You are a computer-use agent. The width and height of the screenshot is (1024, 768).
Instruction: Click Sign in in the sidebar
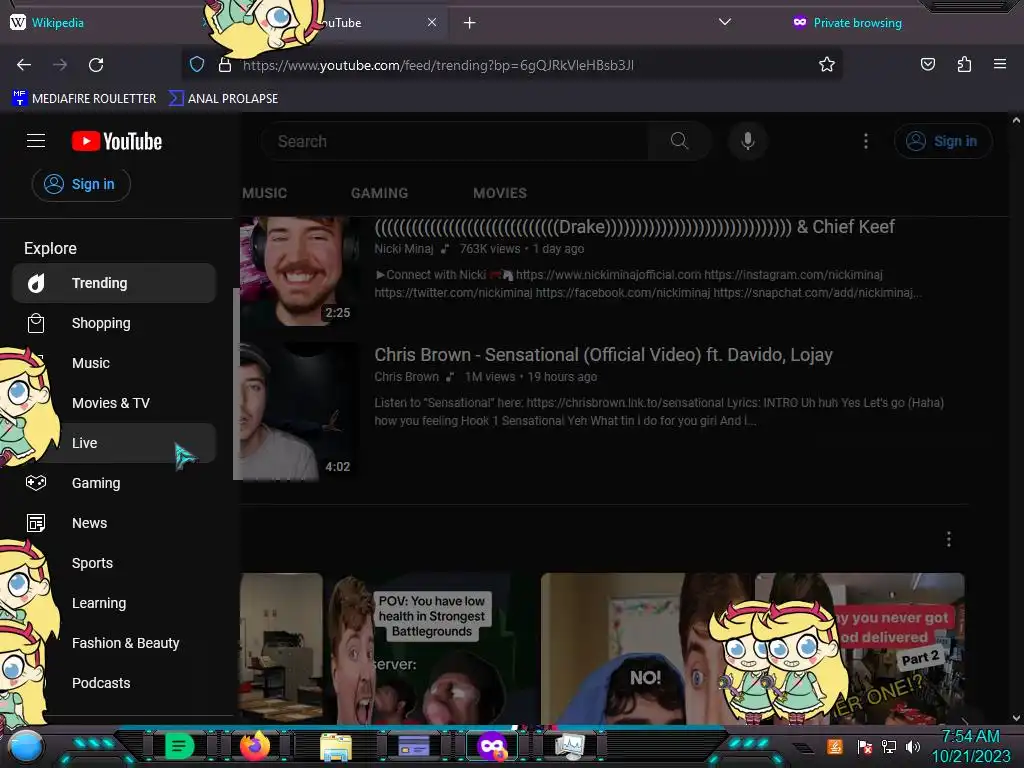81,184
